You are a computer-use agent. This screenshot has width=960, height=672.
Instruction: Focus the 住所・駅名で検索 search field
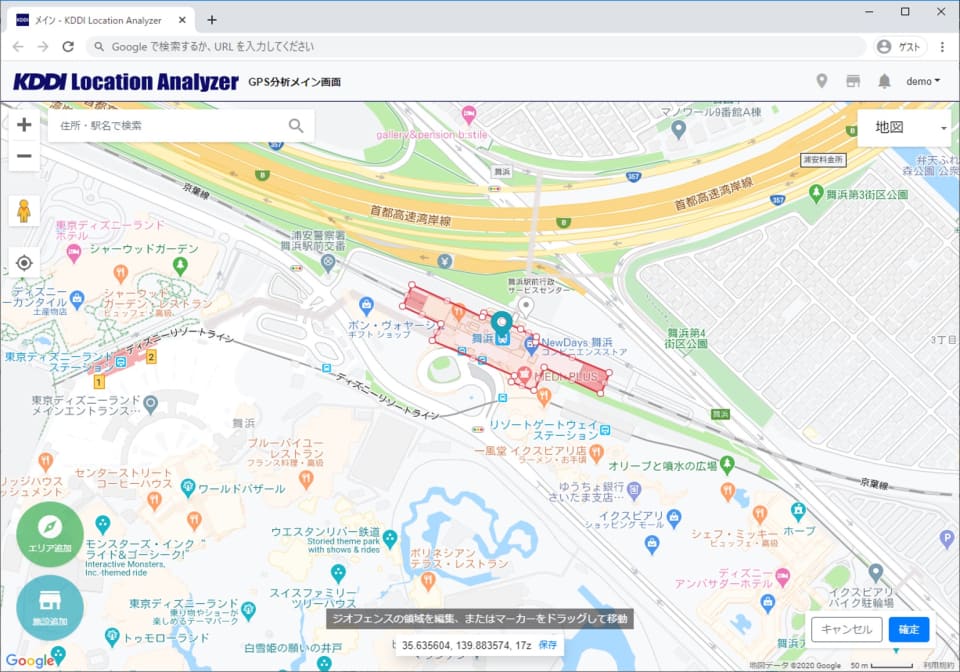pyautogui.click(x=182, y=125)
